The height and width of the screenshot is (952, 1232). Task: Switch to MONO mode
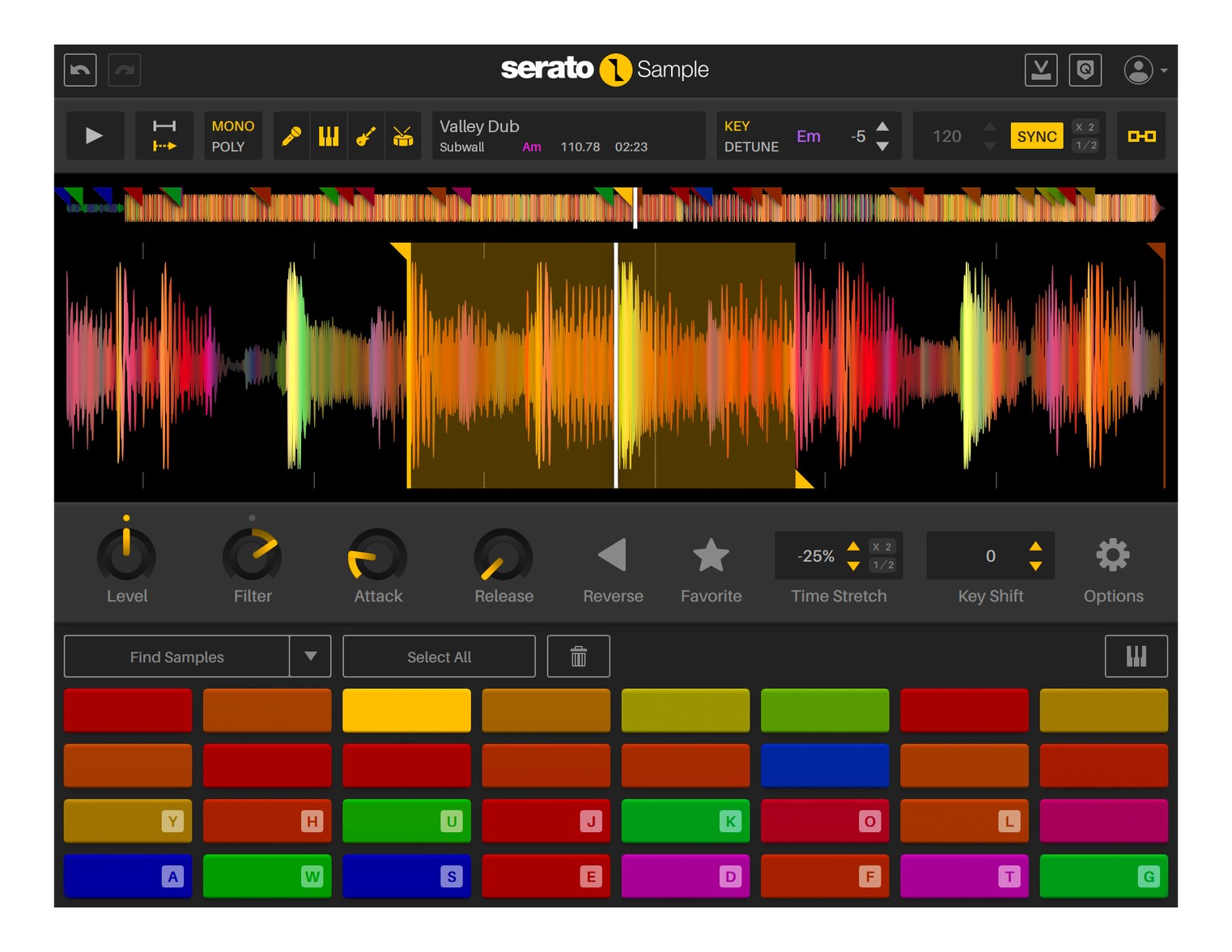point(233,126)
